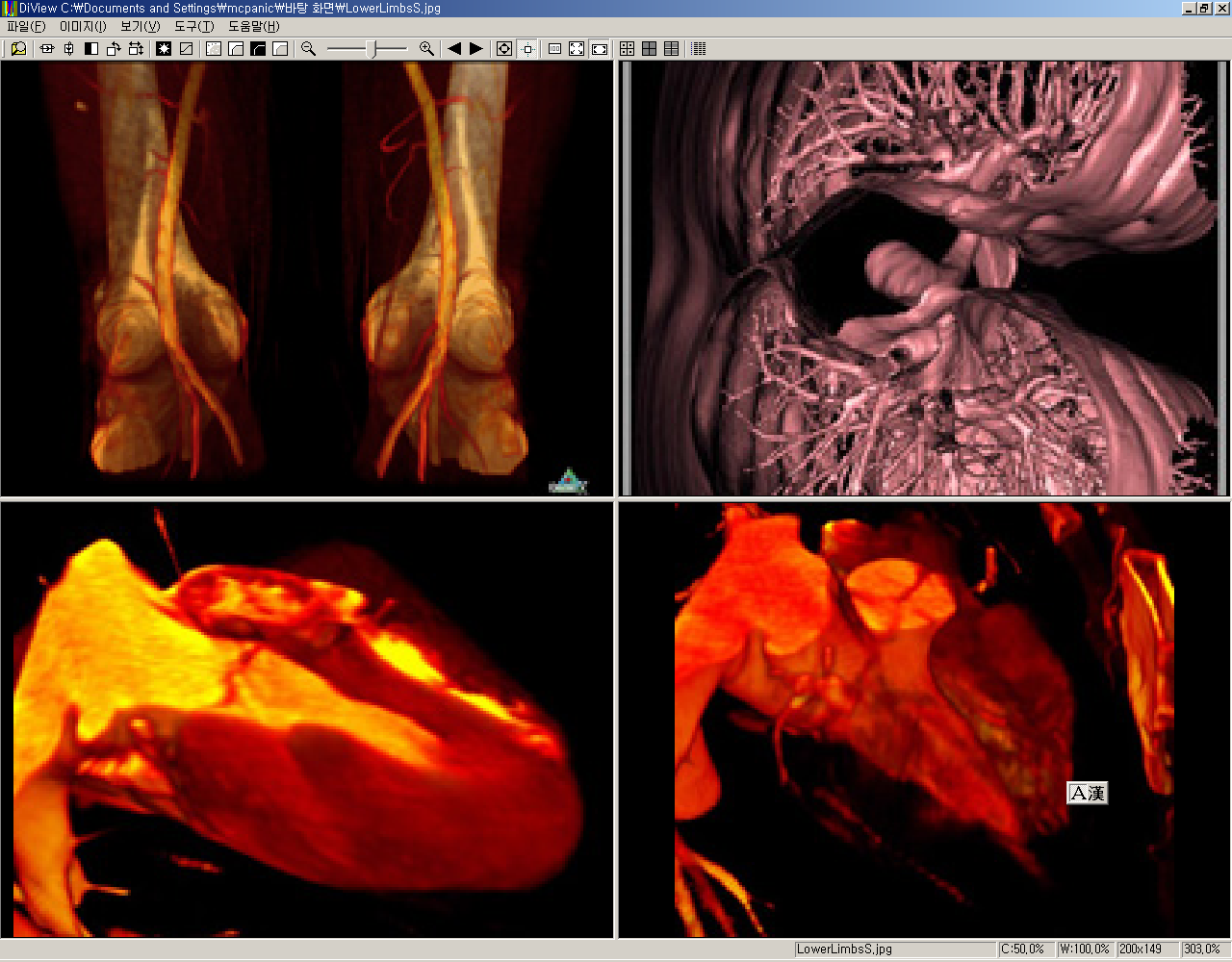Open the 보기(V) menu
Viewport: 1232px width, 962px height.
tap(140, 27)
